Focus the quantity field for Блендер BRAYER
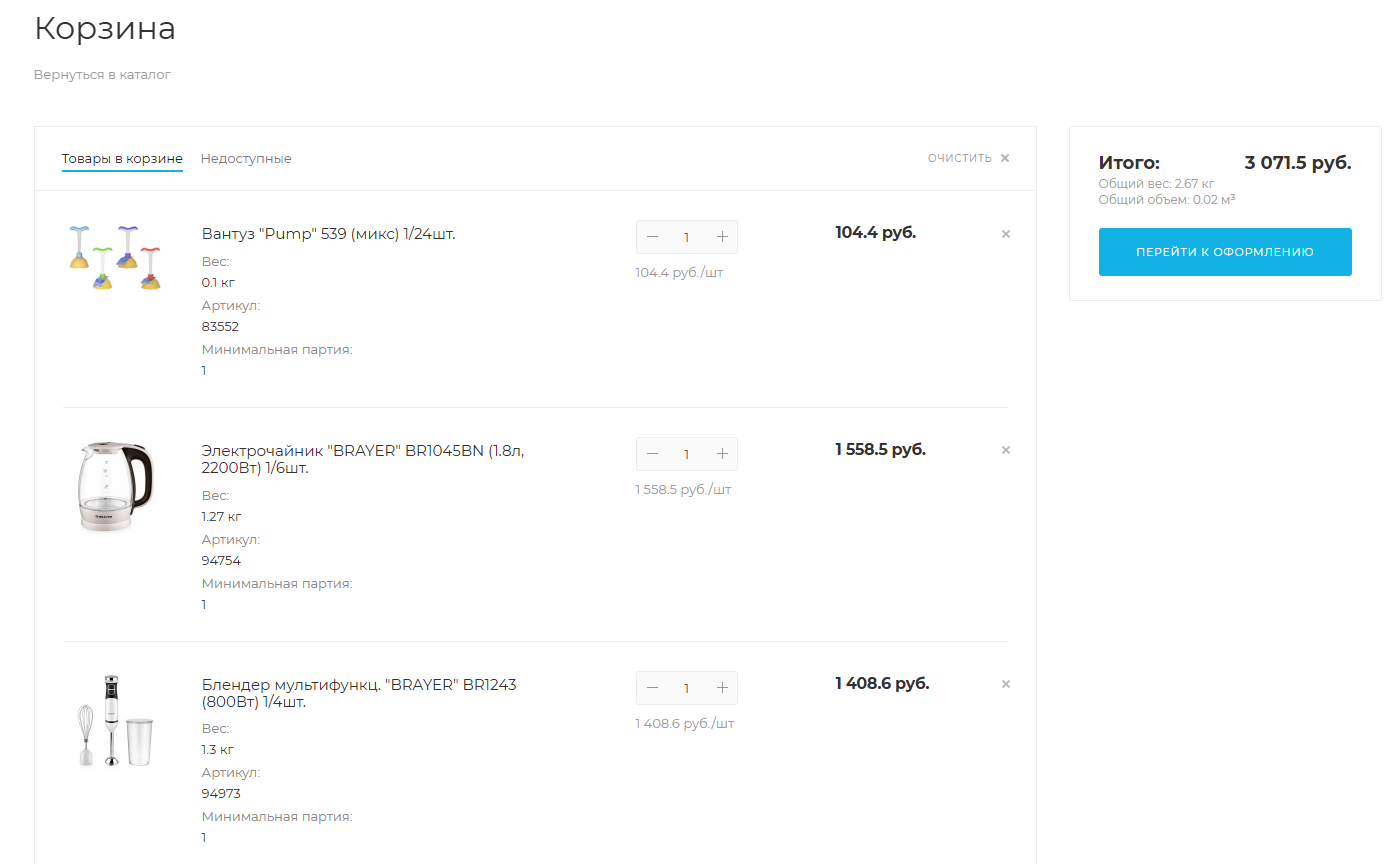 [x=687, y=688]
